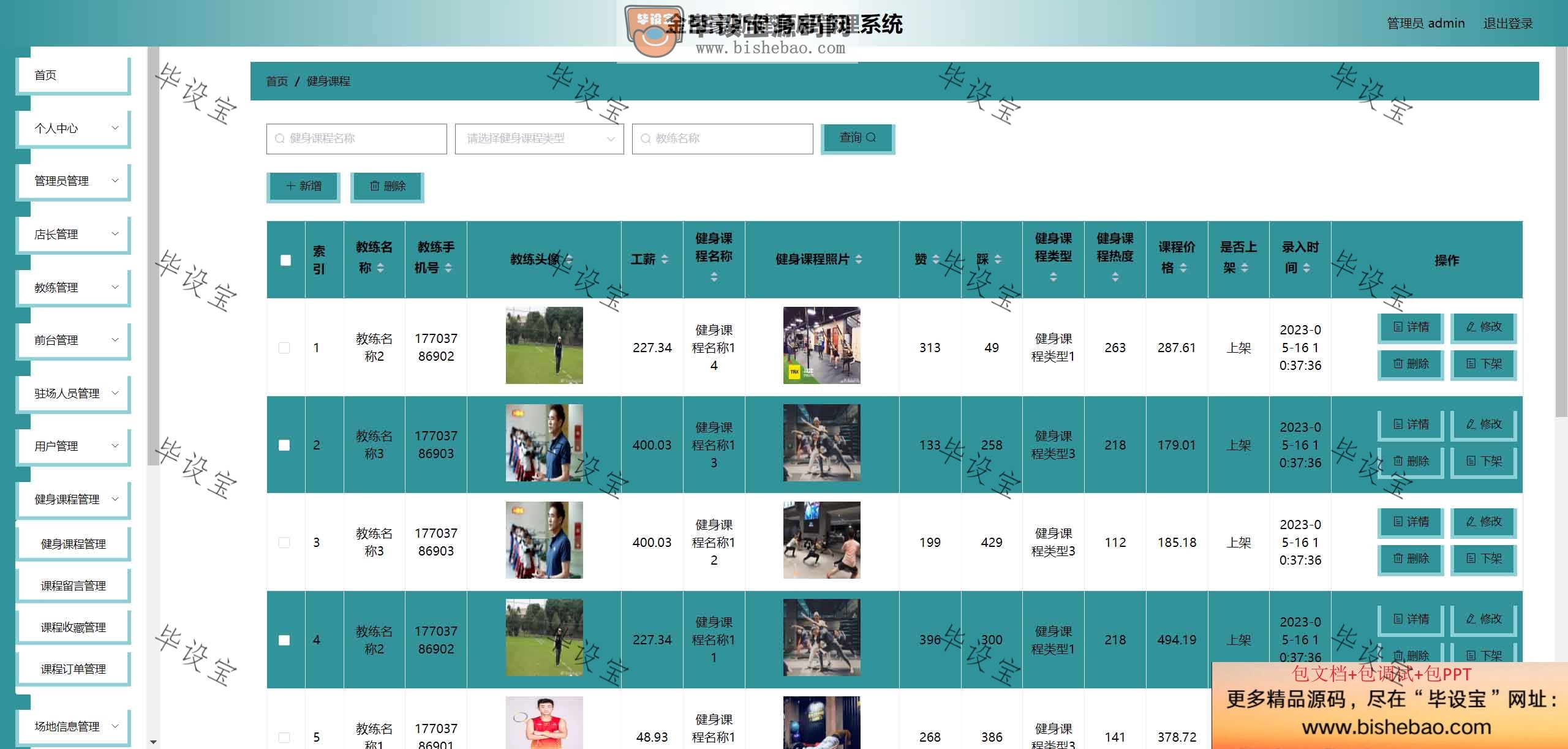Click 删除 for row 1

pyautogui.click(x=1411, y=364)
